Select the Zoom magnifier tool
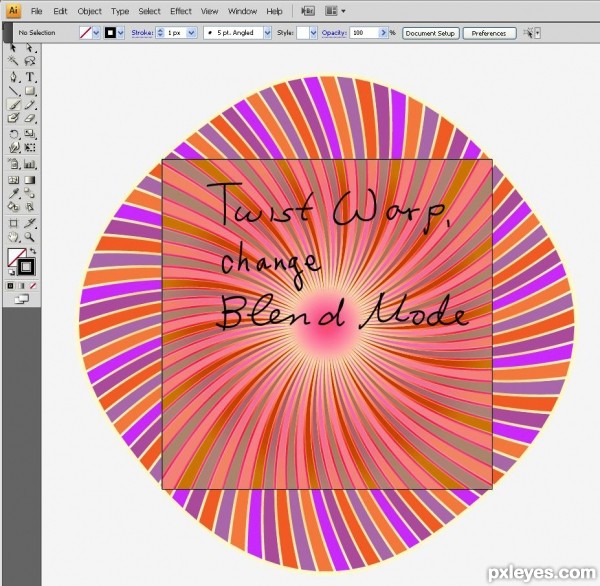600x586 pixels. (29, 237)
